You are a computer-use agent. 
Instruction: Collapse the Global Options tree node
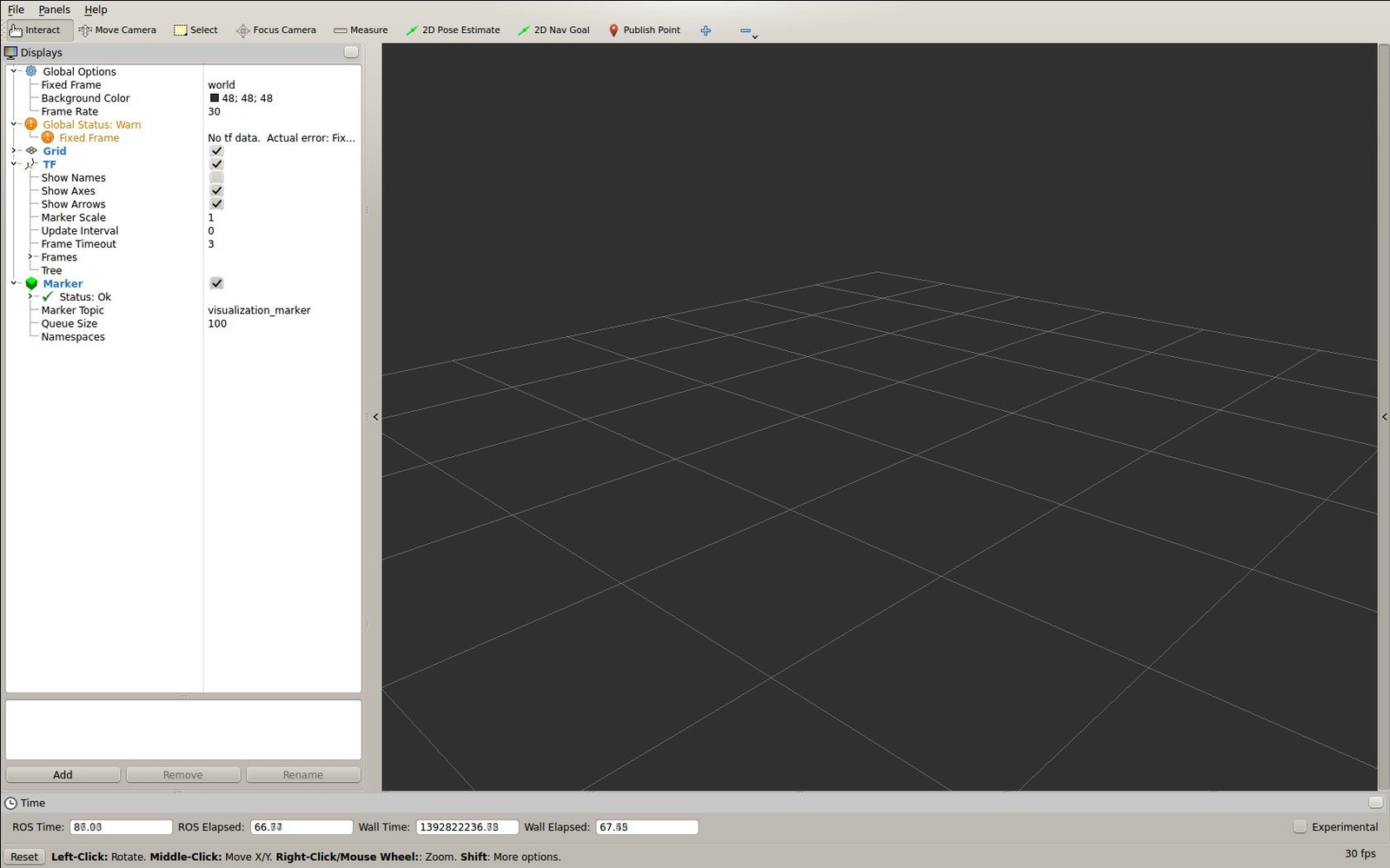[x=14, y=71]
